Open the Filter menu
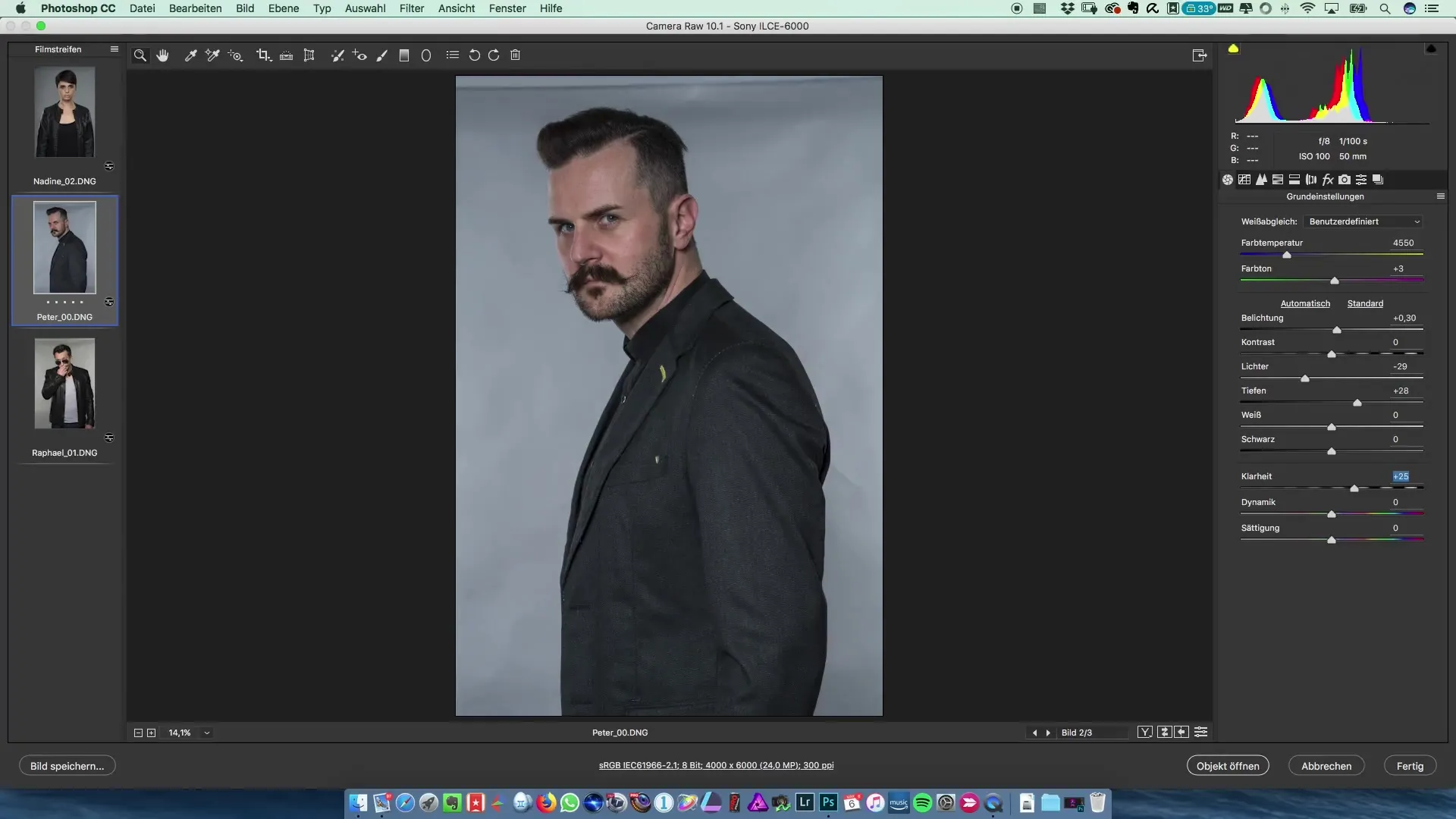This screenshot has height=819, width=1456. click(x=412, y=8)
